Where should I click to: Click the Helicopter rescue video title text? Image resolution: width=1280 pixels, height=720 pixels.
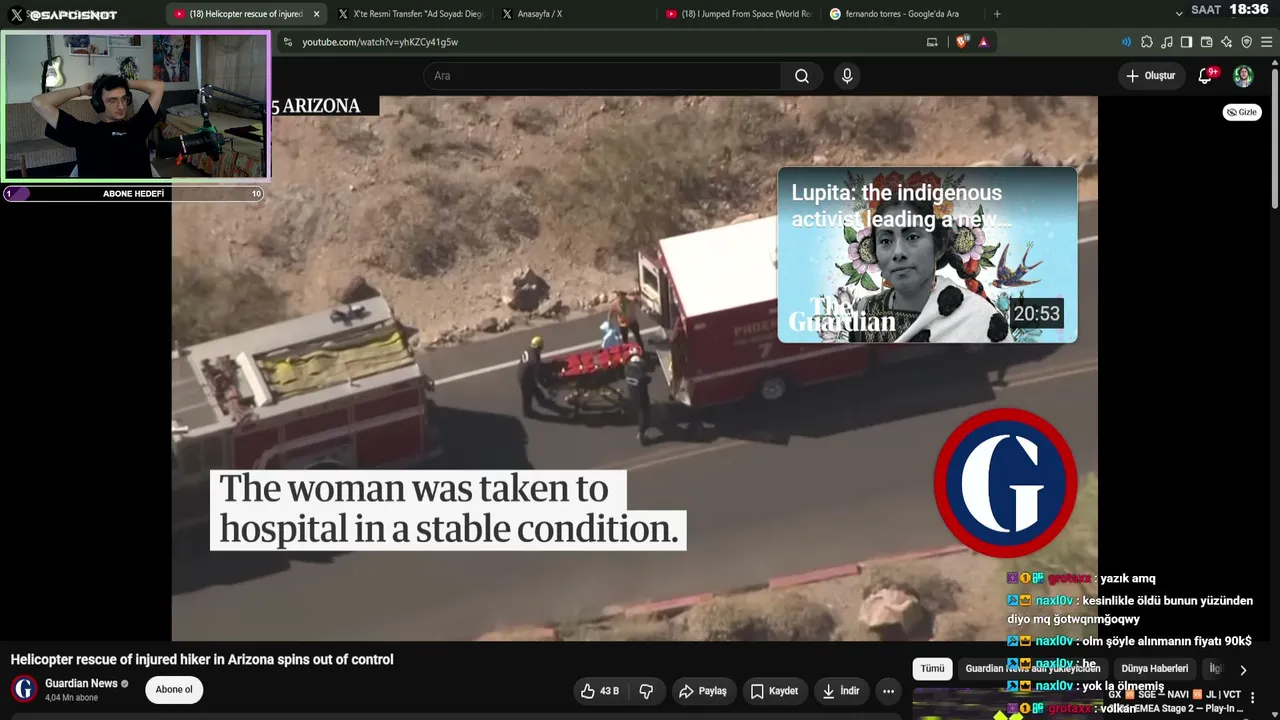pyautogui.click(x=202, y=660)
